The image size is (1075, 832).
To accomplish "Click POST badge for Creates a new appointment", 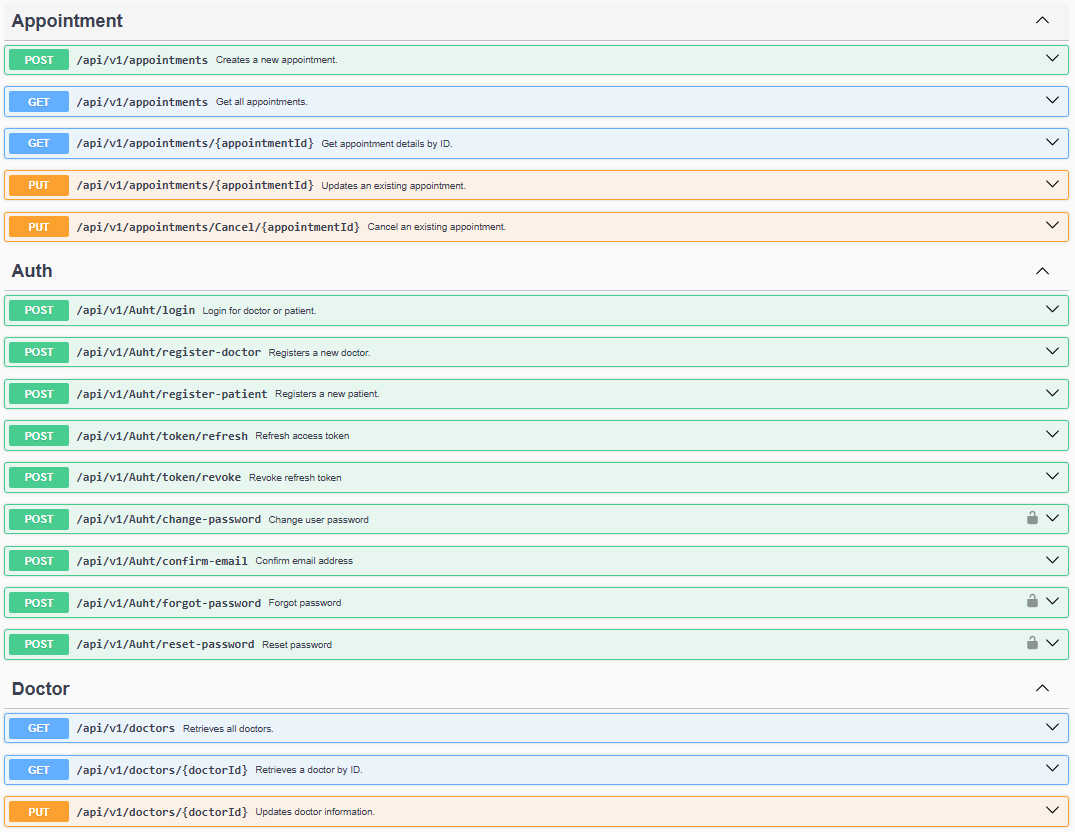I will coord(39,60).
